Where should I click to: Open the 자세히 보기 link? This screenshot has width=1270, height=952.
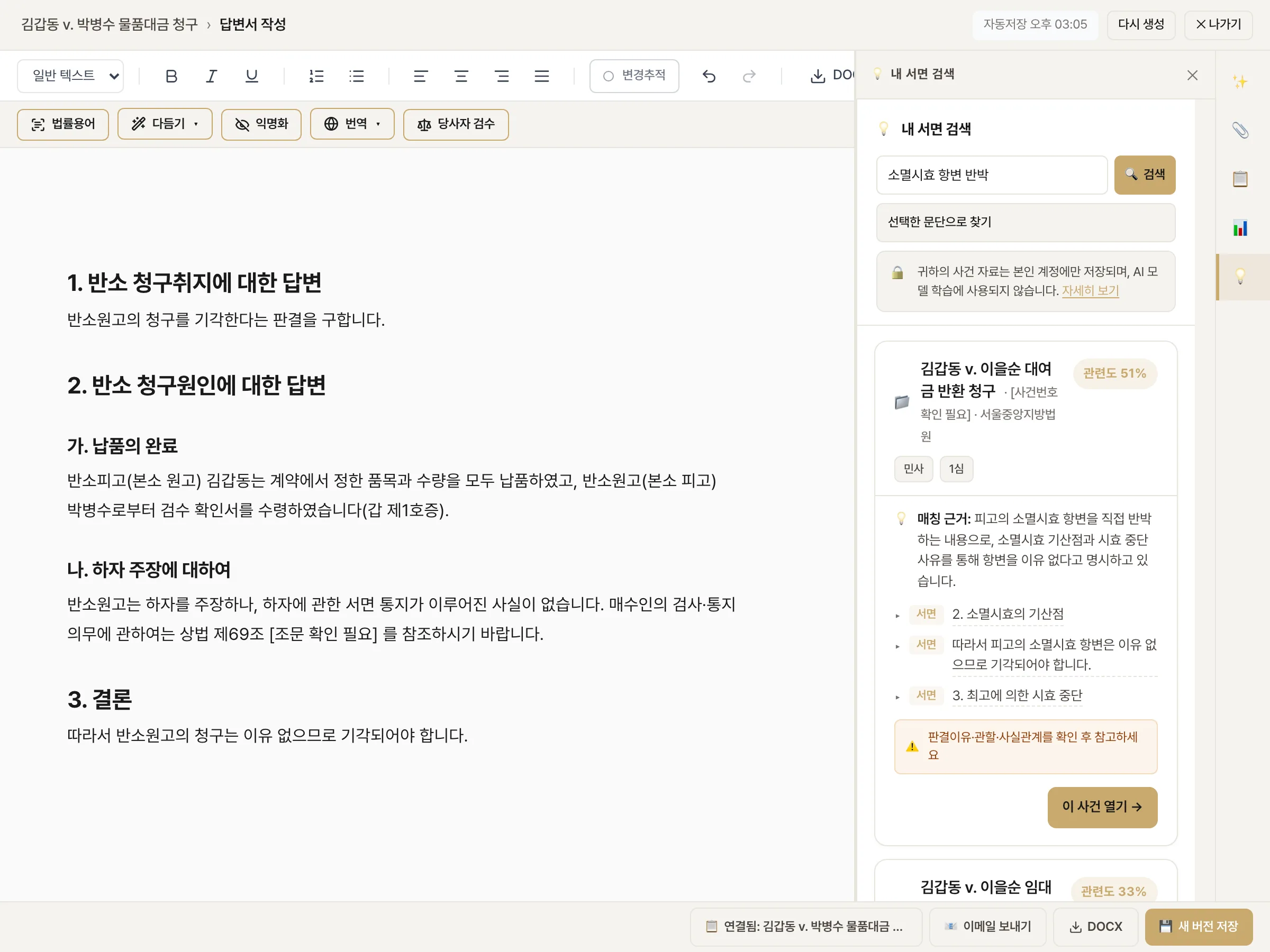pyautogui.click(x=1090, y=290)
